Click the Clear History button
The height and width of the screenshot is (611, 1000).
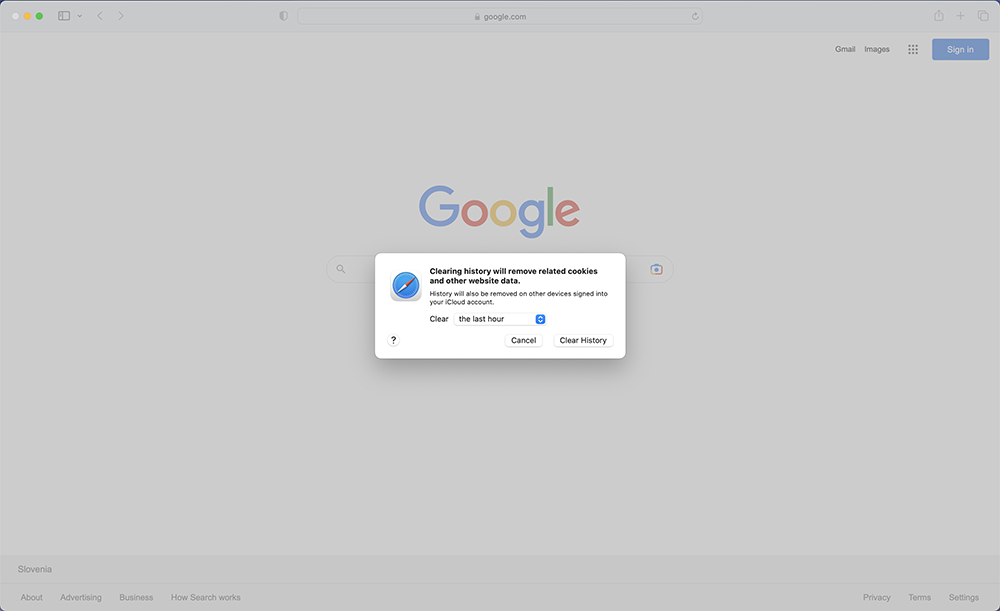click(583, 341)
